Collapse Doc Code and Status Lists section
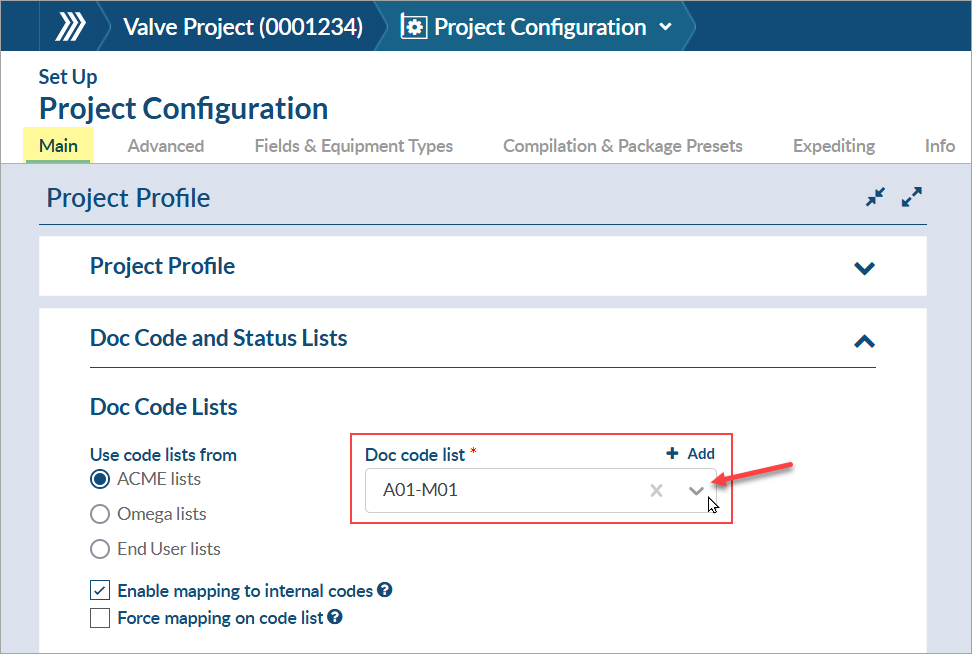The image size is (972, 654). pyautogui.click(x=864, y=341)
